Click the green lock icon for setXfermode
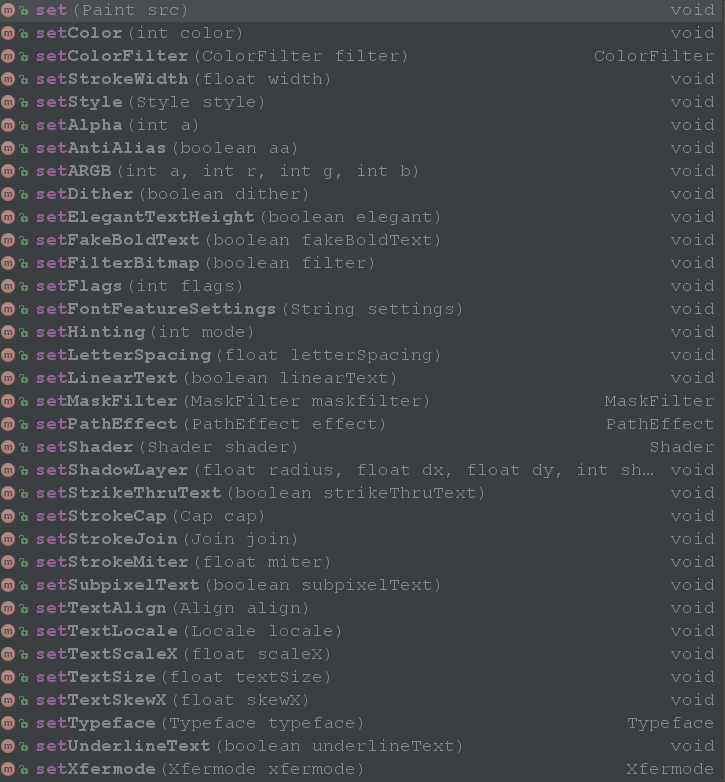Screen dimensions: 725x782 (x=23, y=770)
